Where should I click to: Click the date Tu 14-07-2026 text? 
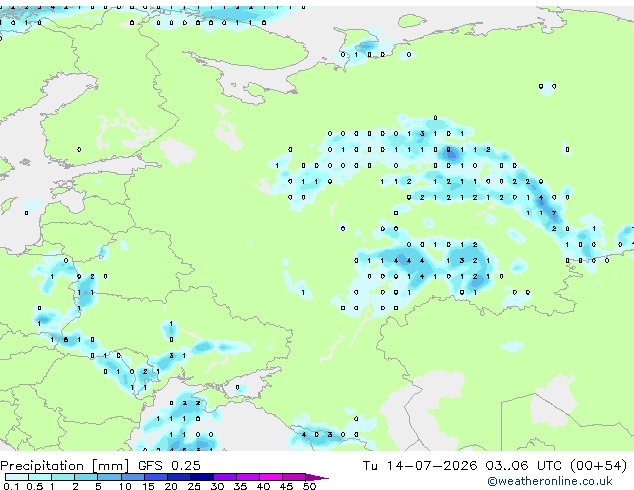point(420,466)
